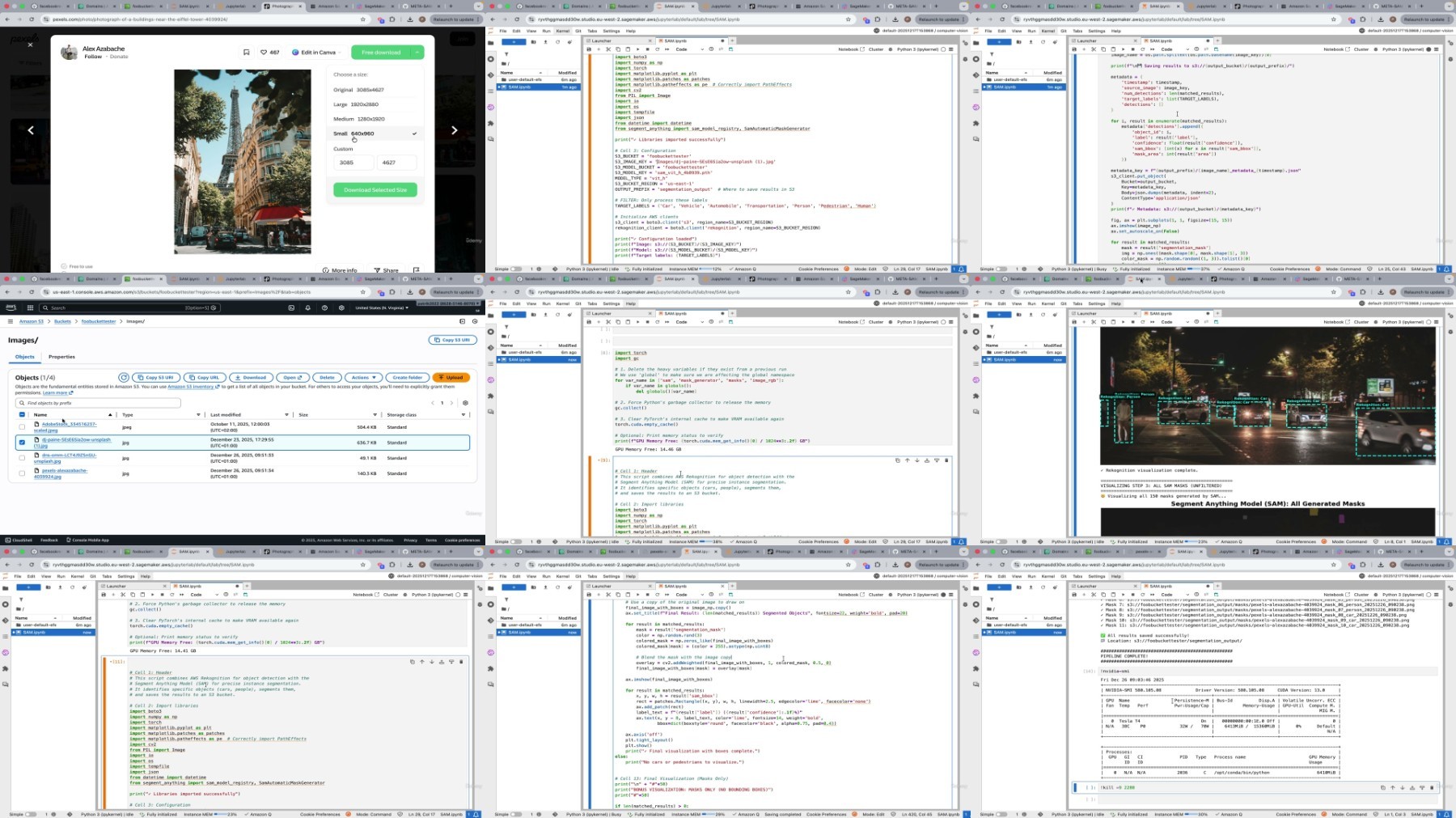Open S3 table preferences gear

[x=465, y=403]
